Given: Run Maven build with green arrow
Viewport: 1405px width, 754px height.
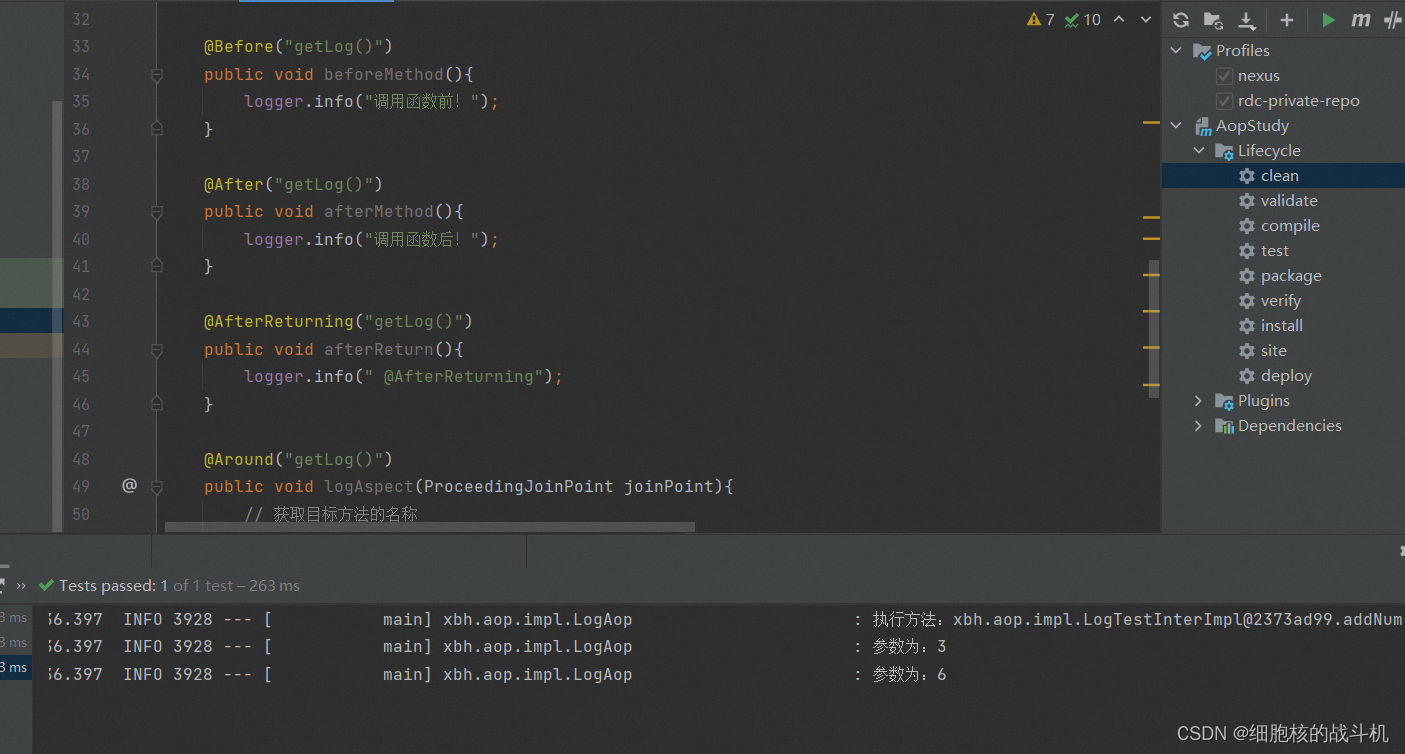Looking at the screenshot, I should tap(1328, 19).
